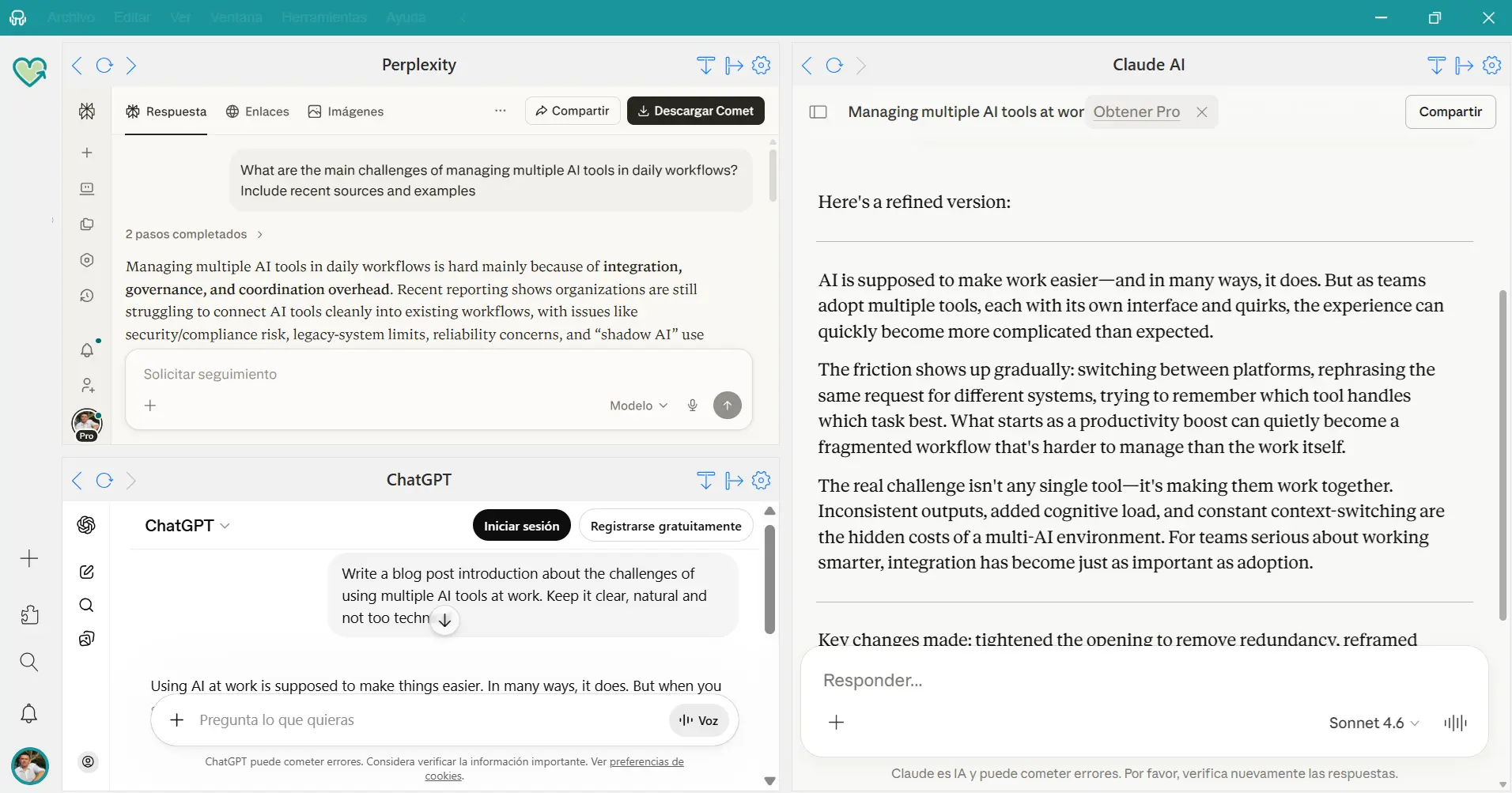This screenshot has height=793, width=1512.
Task: Click Iniciar sesión in ChatGPT
Action: 521,526
